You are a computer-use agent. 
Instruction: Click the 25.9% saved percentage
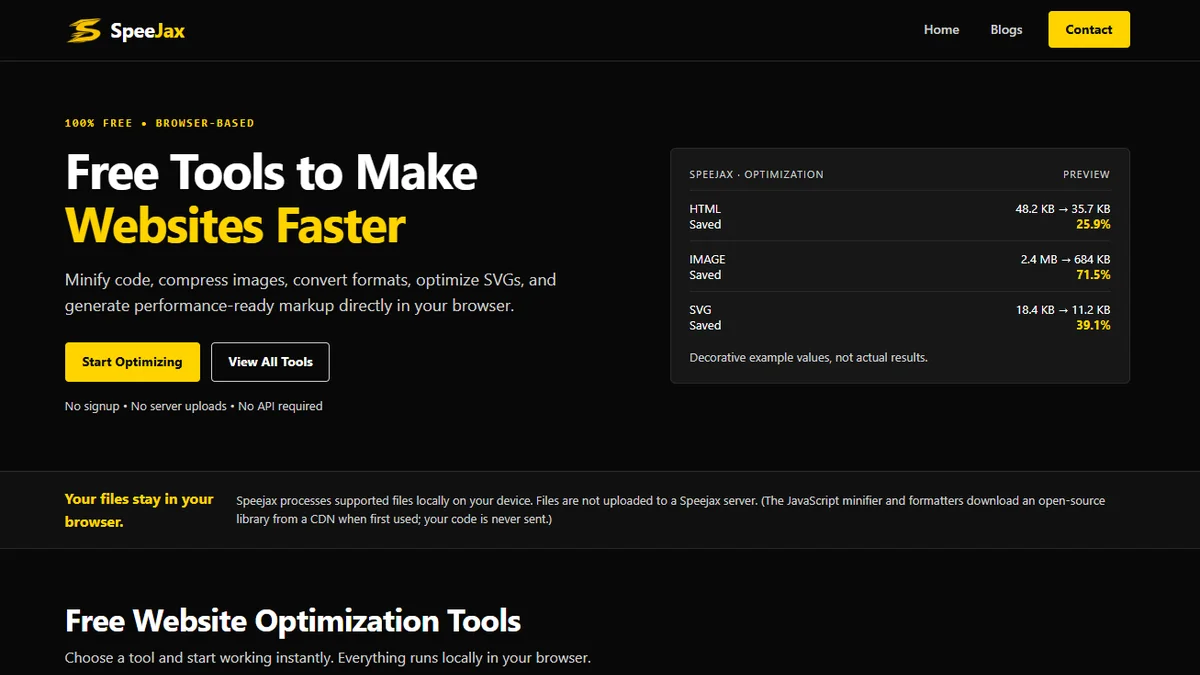click(x=1093, y=225)
